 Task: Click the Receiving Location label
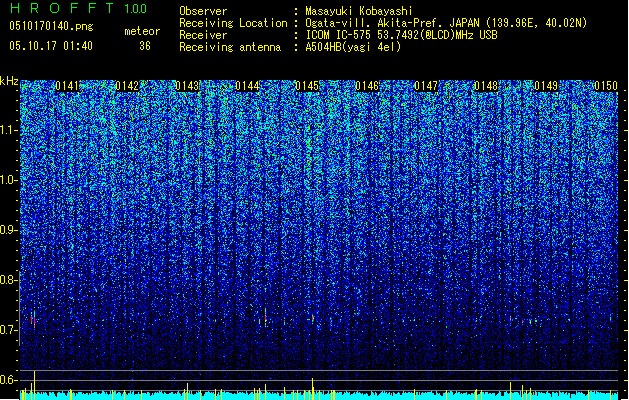[233, 23]
